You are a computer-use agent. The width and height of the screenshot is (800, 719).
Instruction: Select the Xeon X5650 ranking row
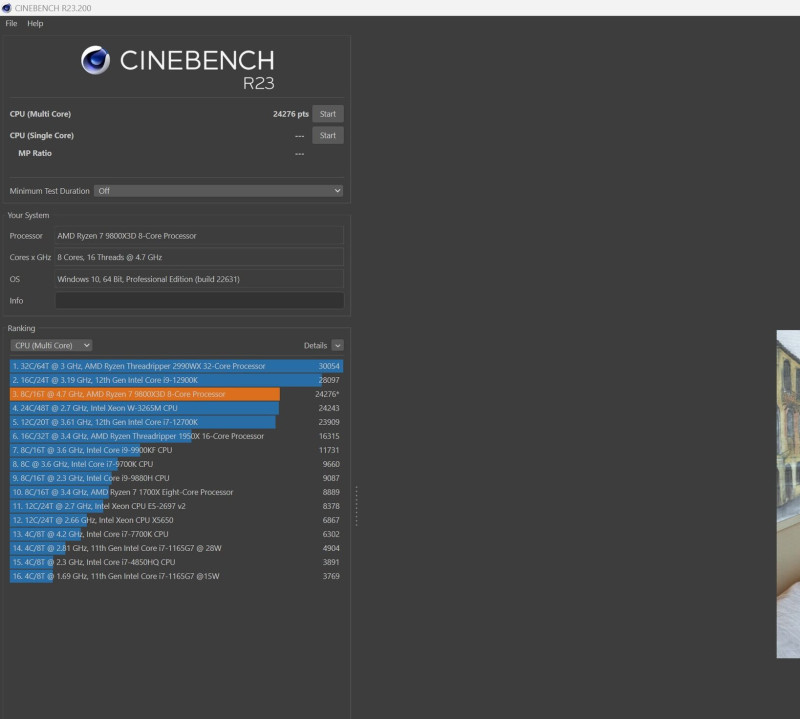[177, 520]
